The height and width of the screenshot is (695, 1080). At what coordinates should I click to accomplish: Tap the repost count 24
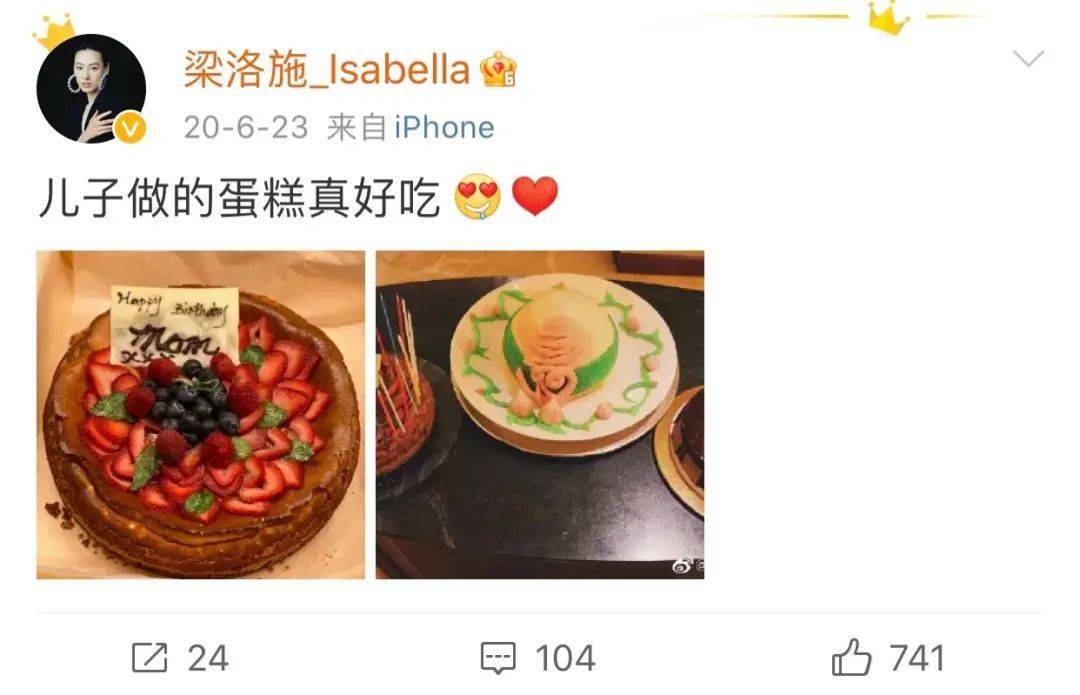[208, 658]
